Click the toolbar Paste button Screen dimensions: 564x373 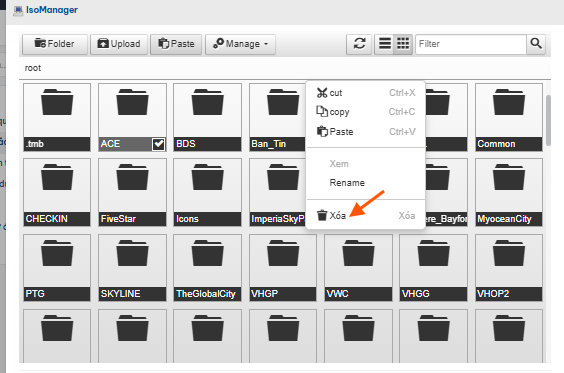[176, 44]
